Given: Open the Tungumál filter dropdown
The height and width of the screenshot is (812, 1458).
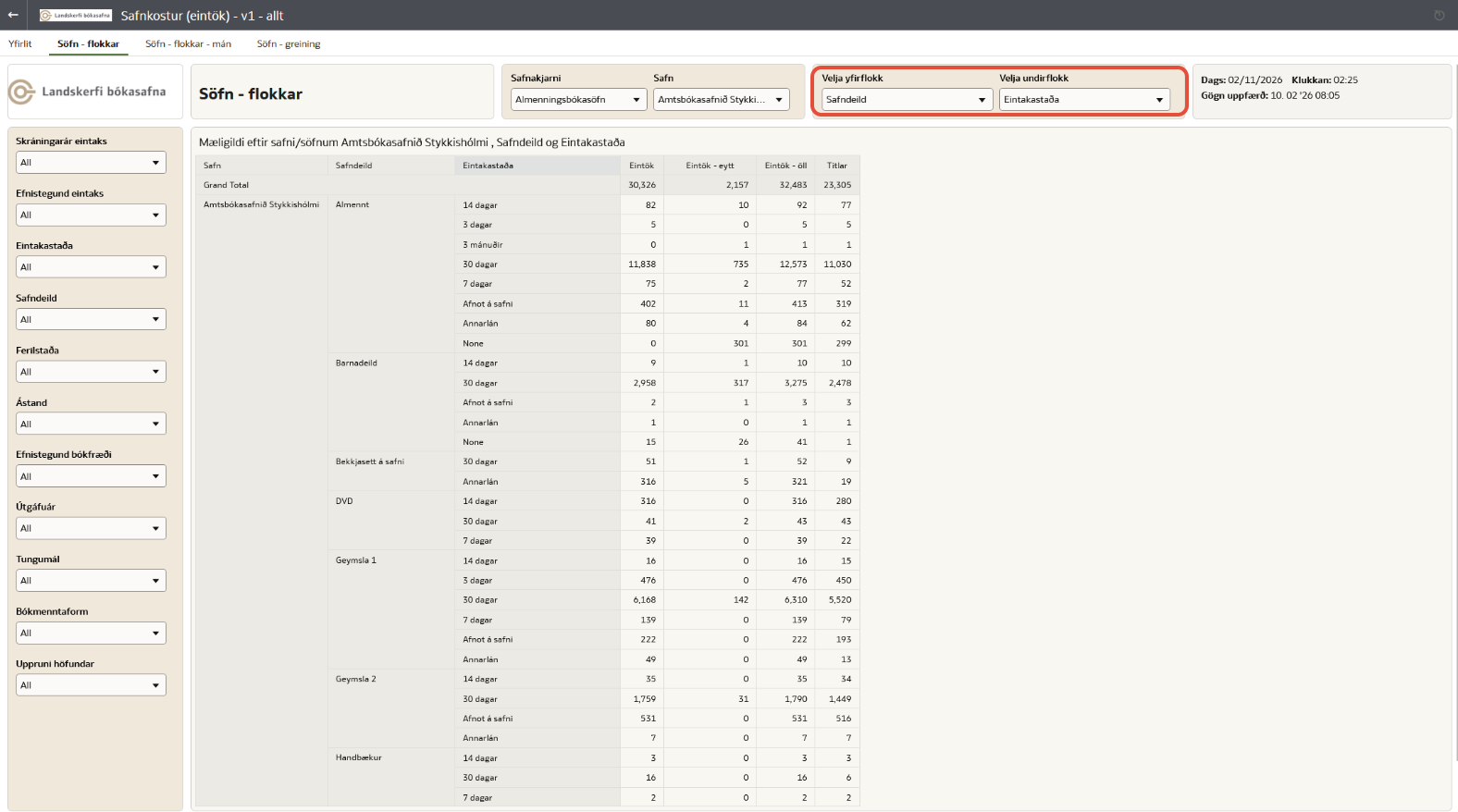Looking at the screenshot, I should coord(91,581).
